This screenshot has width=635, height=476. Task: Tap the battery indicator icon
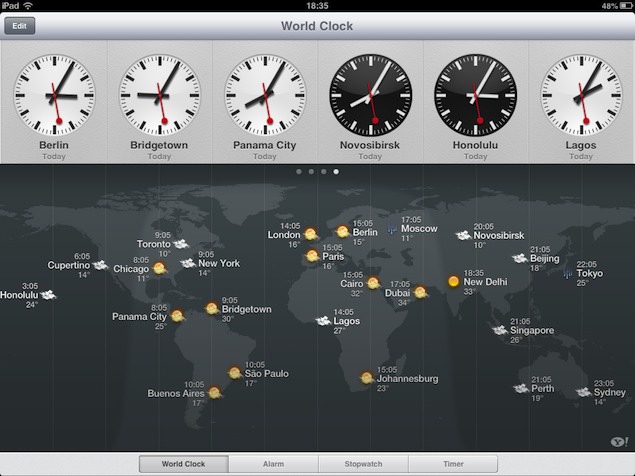pyautogui.click(x=625, y=6)
